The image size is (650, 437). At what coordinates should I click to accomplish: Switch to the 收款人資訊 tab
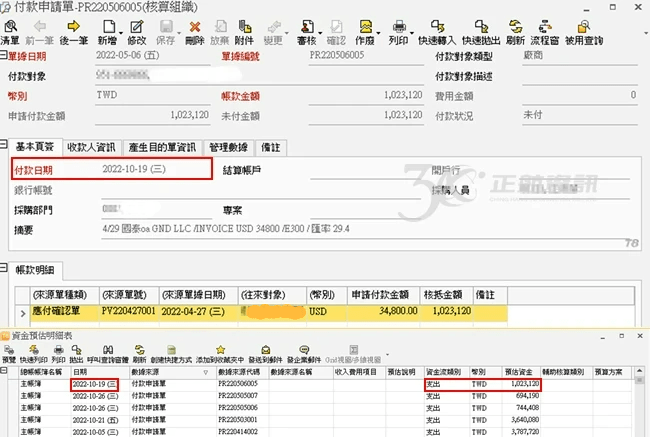91,147
